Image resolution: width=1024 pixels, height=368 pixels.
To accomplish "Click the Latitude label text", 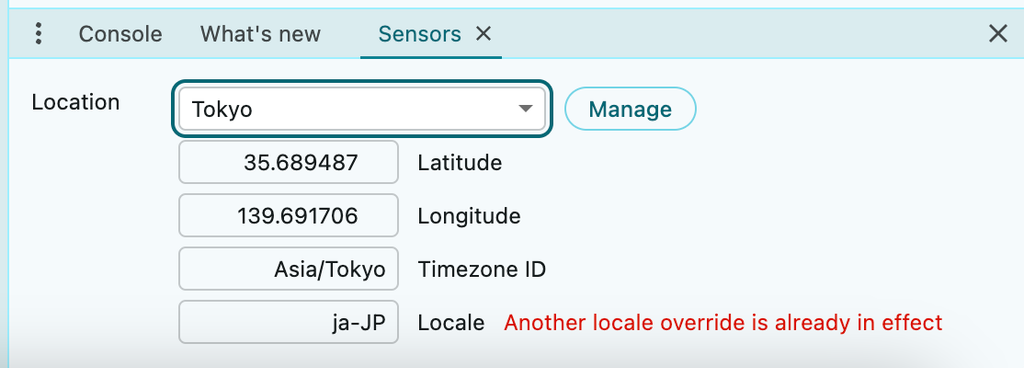I will 460,162.
